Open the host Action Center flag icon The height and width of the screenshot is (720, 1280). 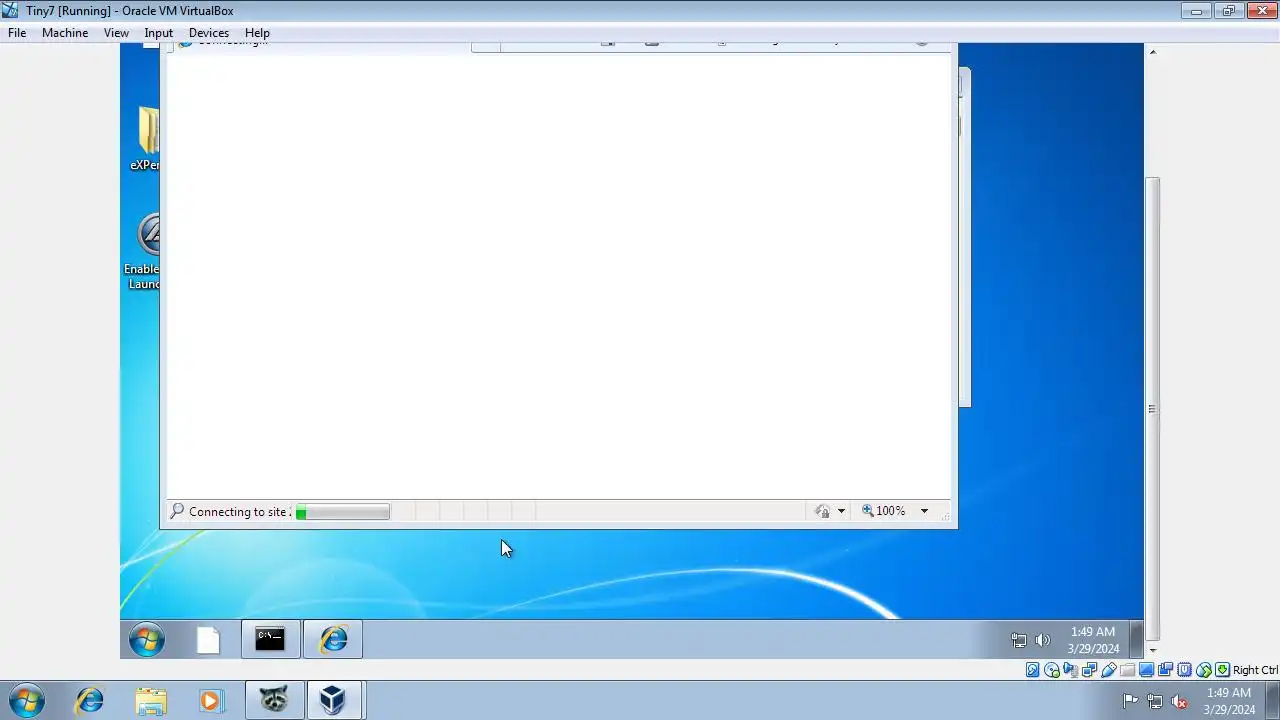click(1130, 701)
